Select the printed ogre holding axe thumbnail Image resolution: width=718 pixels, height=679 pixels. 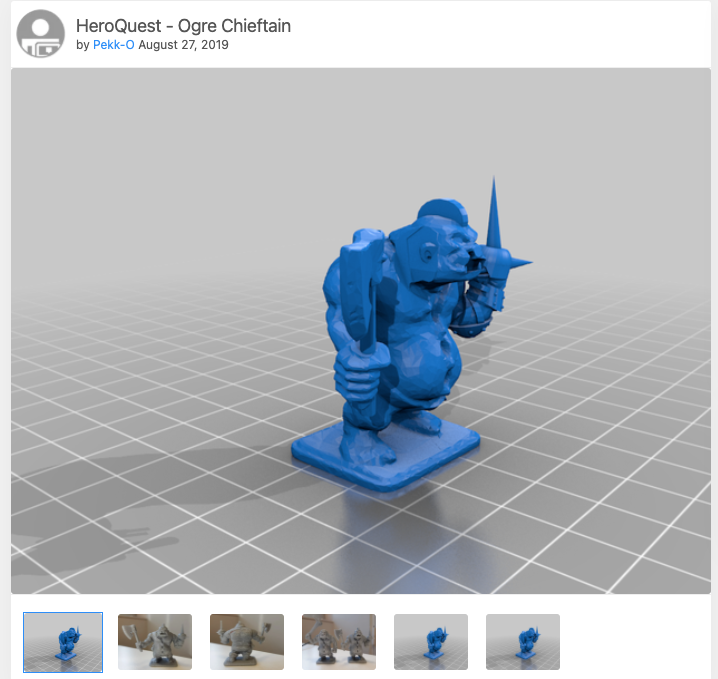[x=155, y=642]
